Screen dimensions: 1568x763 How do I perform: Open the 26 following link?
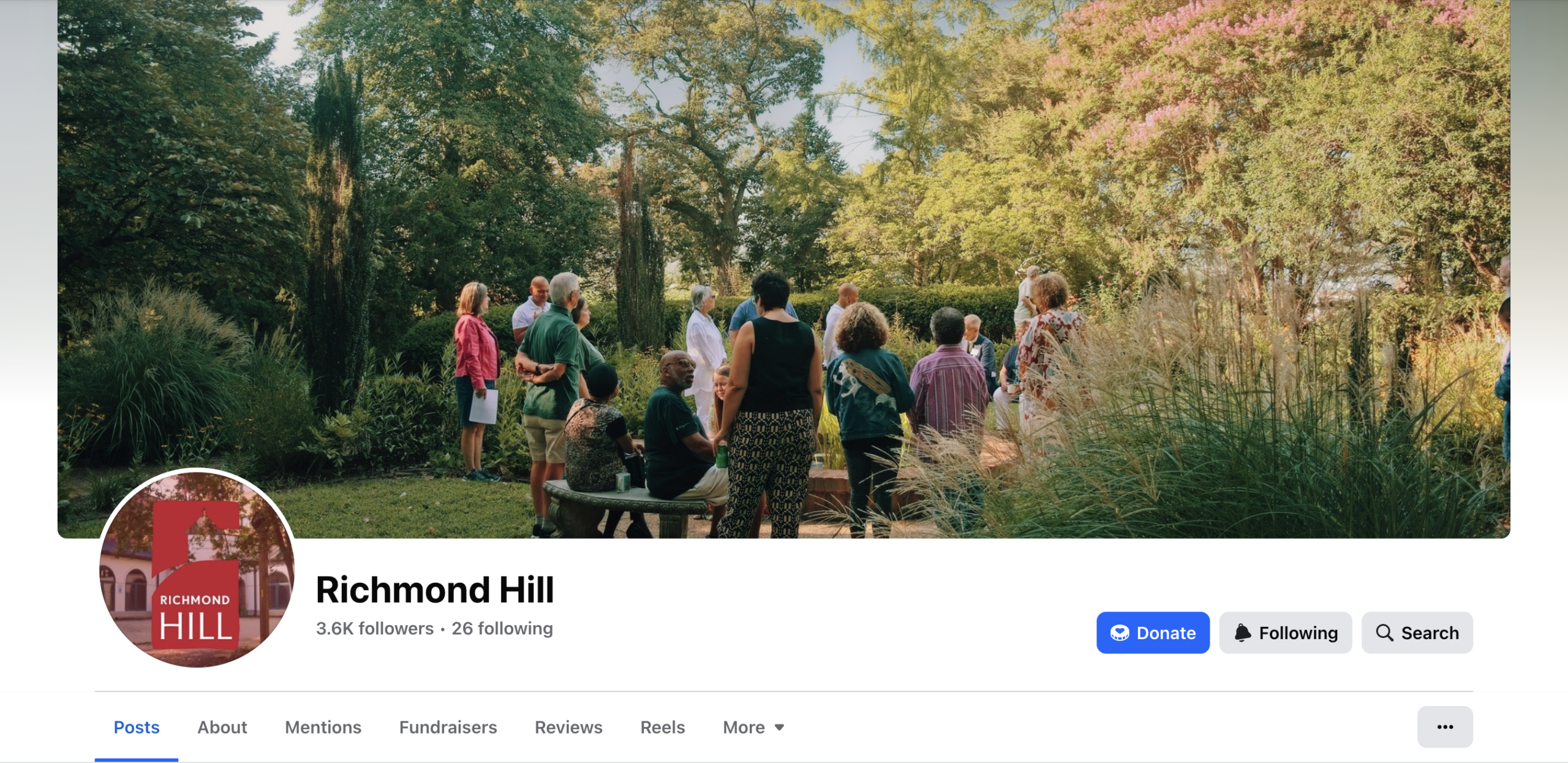pos(502,628)
